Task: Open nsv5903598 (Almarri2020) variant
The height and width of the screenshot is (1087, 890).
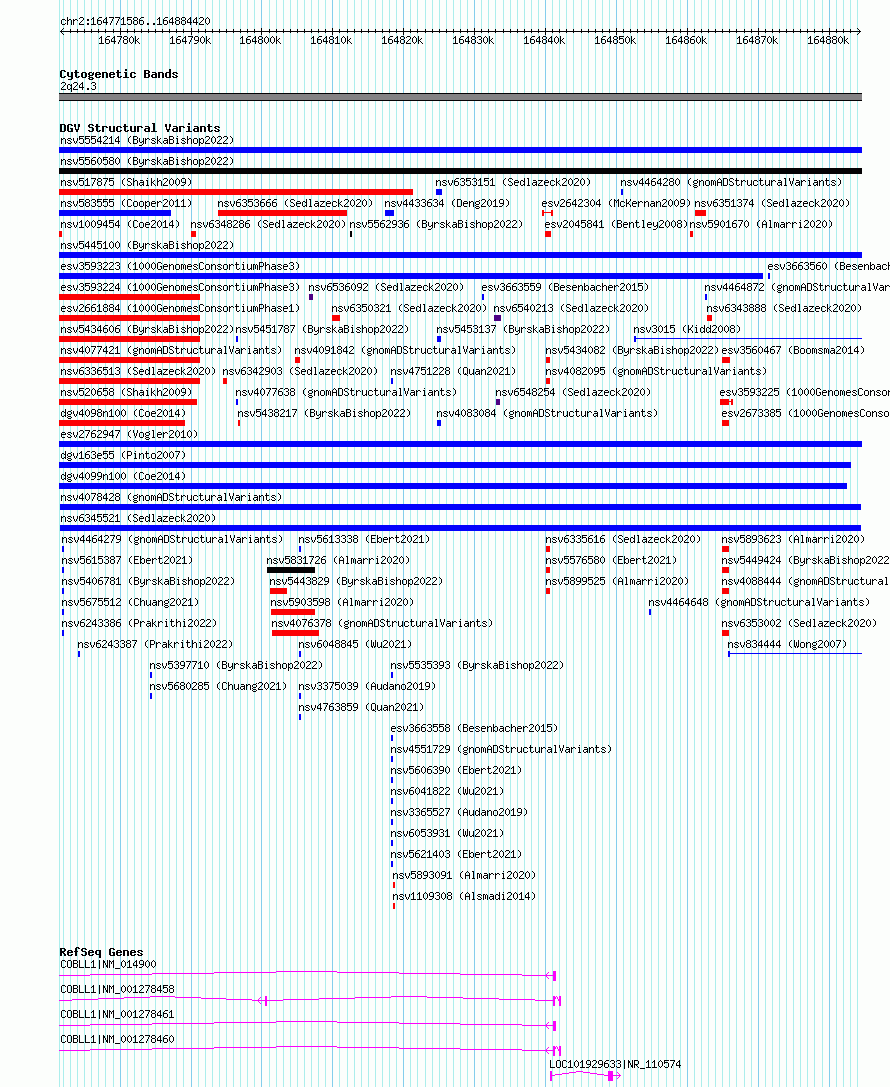Action: (342, 602)
